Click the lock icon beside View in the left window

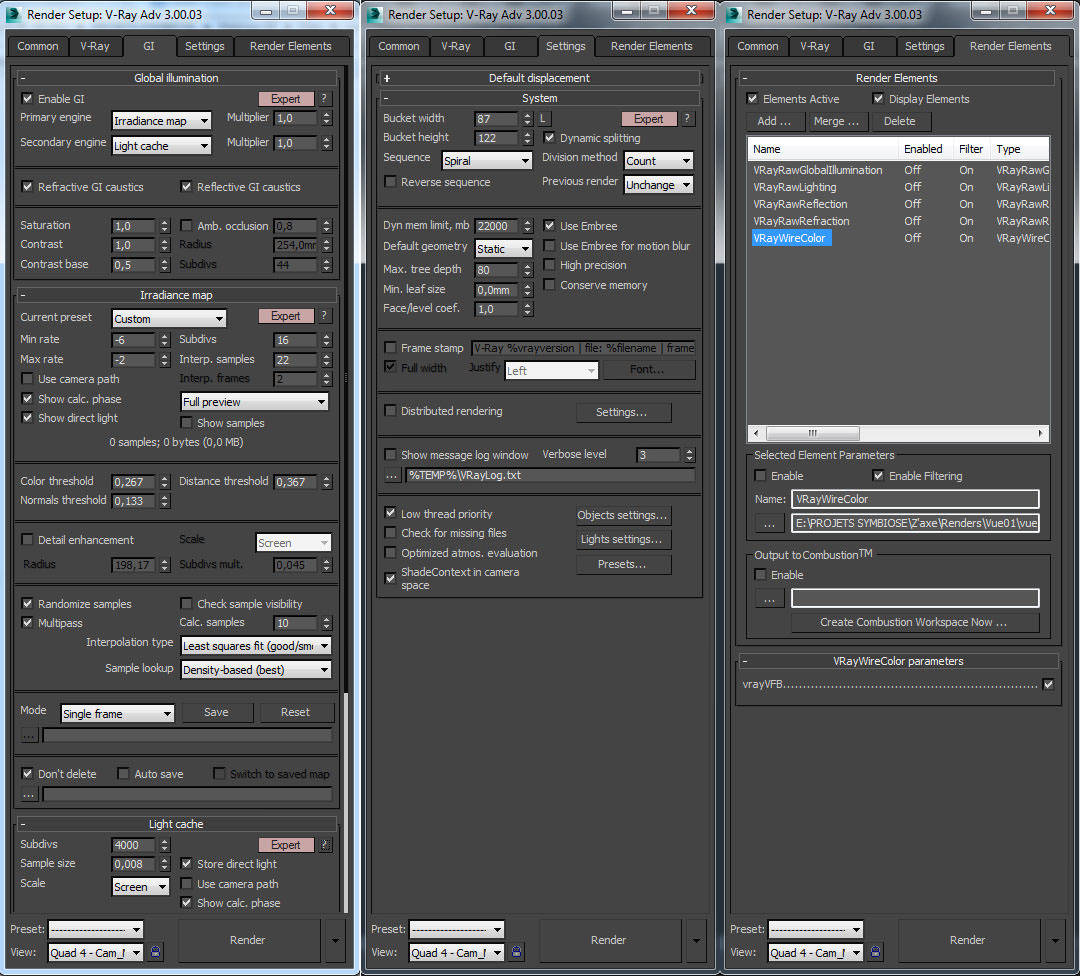point(156,952)
